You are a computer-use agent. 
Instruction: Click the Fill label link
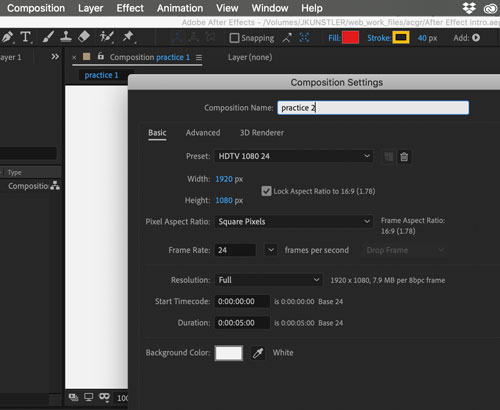point(334,38)
